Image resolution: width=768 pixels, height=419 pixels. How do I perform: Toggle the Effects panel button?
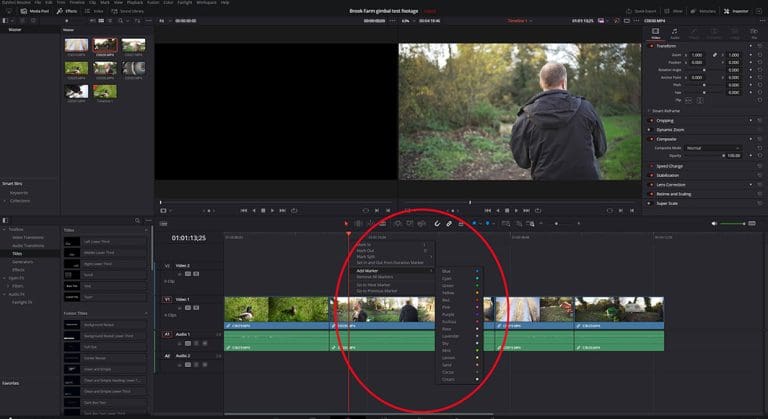pos(67,11)
